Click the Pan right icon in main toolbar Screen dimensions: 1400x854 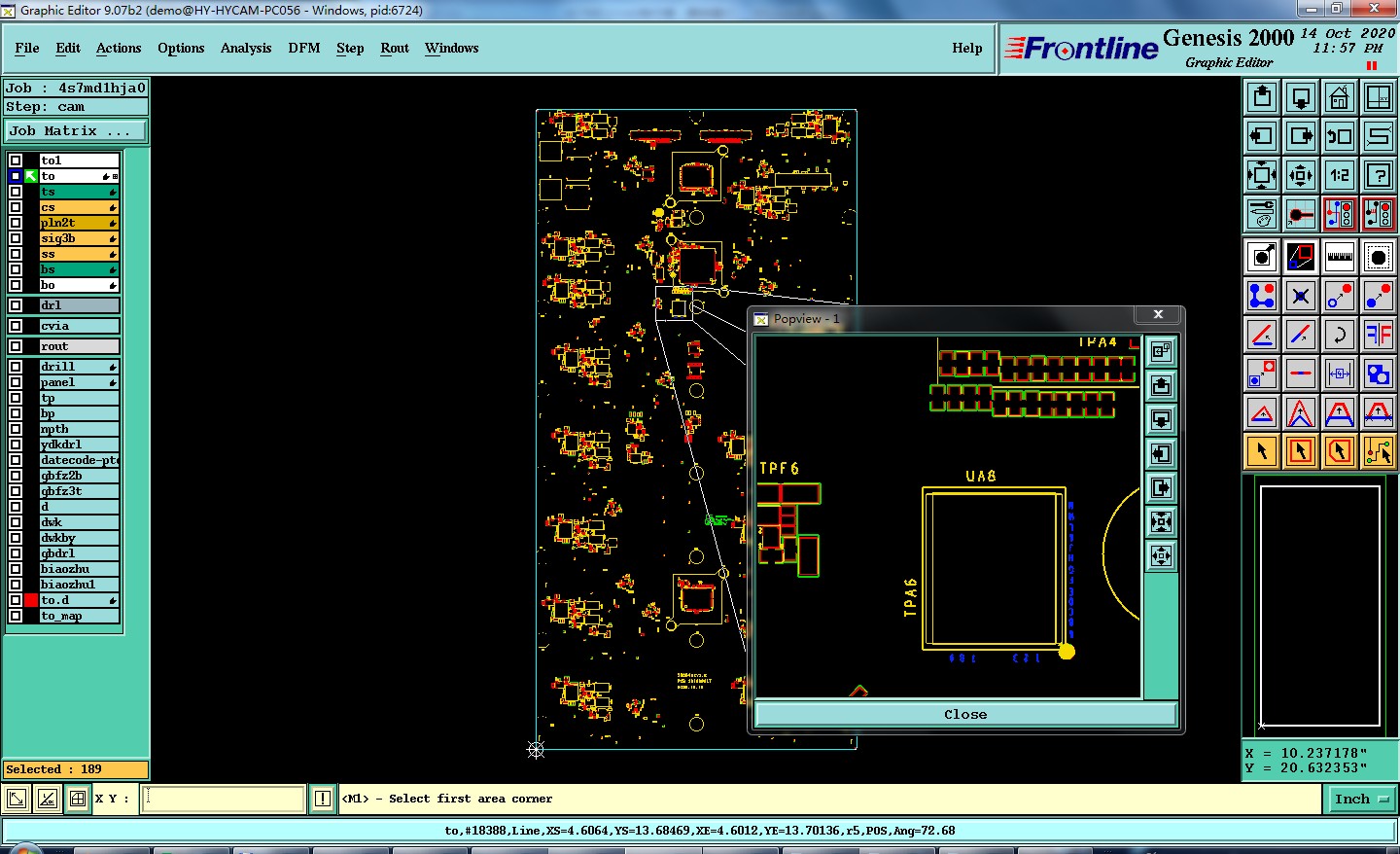[1301, 136]
